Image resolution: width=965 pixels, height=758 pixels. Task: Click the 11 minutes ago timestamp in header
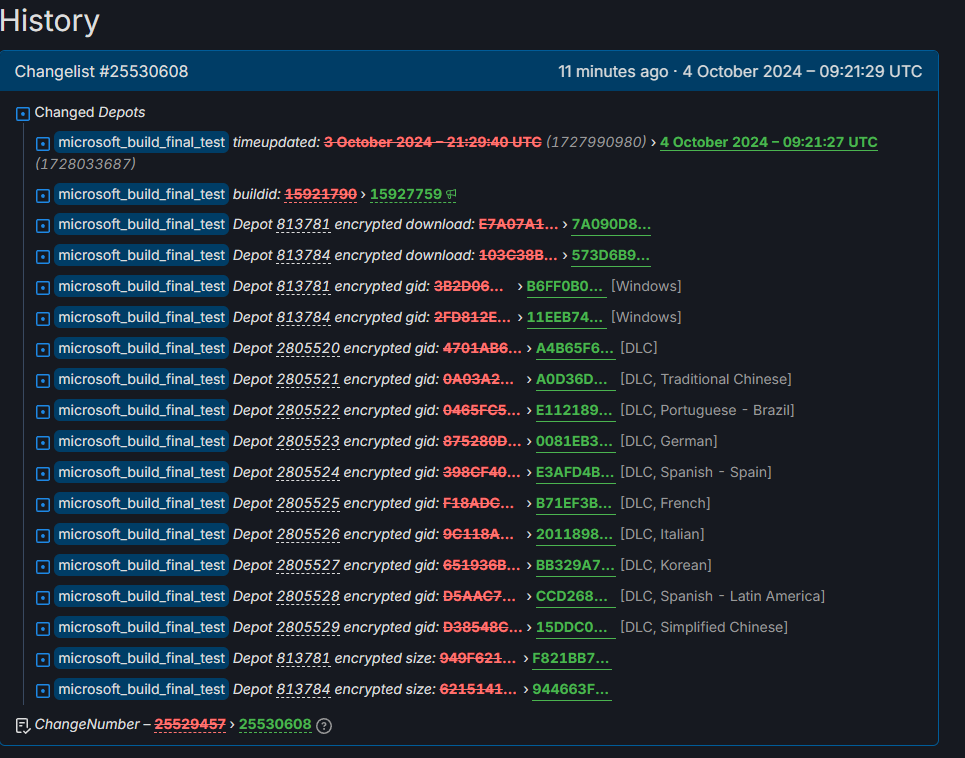coord(612,72)
